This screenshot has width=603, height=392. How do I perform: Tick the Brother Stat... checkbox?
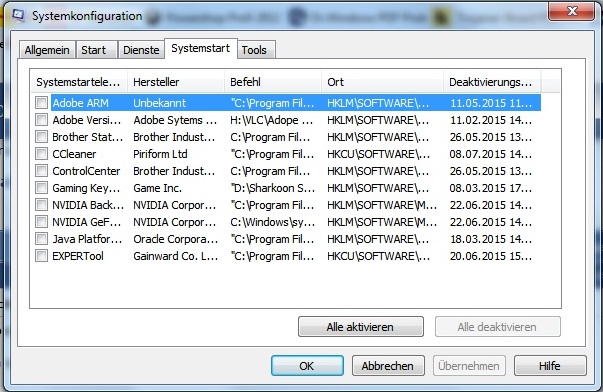41,137
